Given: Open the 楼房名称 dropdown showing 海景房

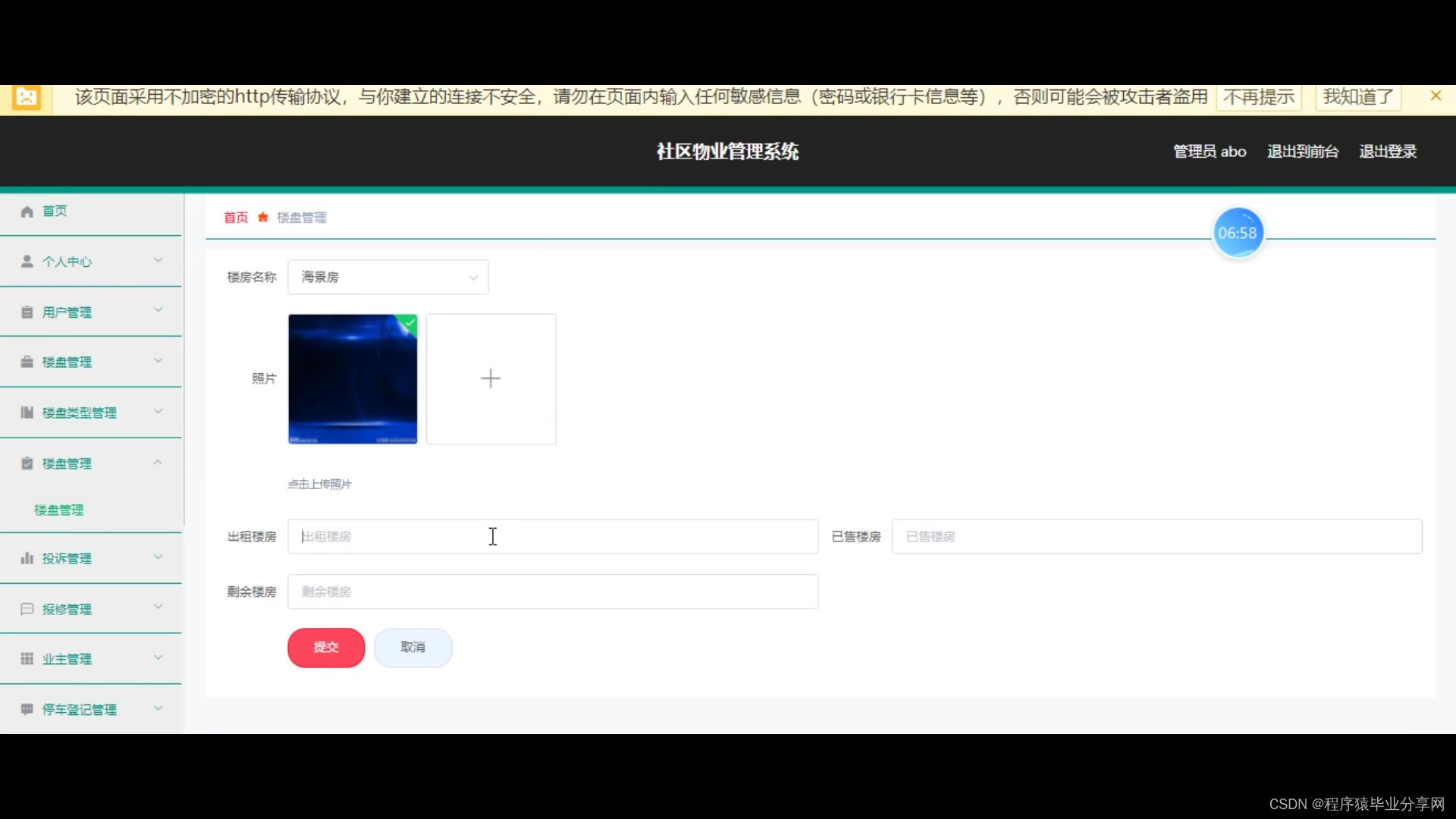Looking at the screenshot, I should pos(388,278).
